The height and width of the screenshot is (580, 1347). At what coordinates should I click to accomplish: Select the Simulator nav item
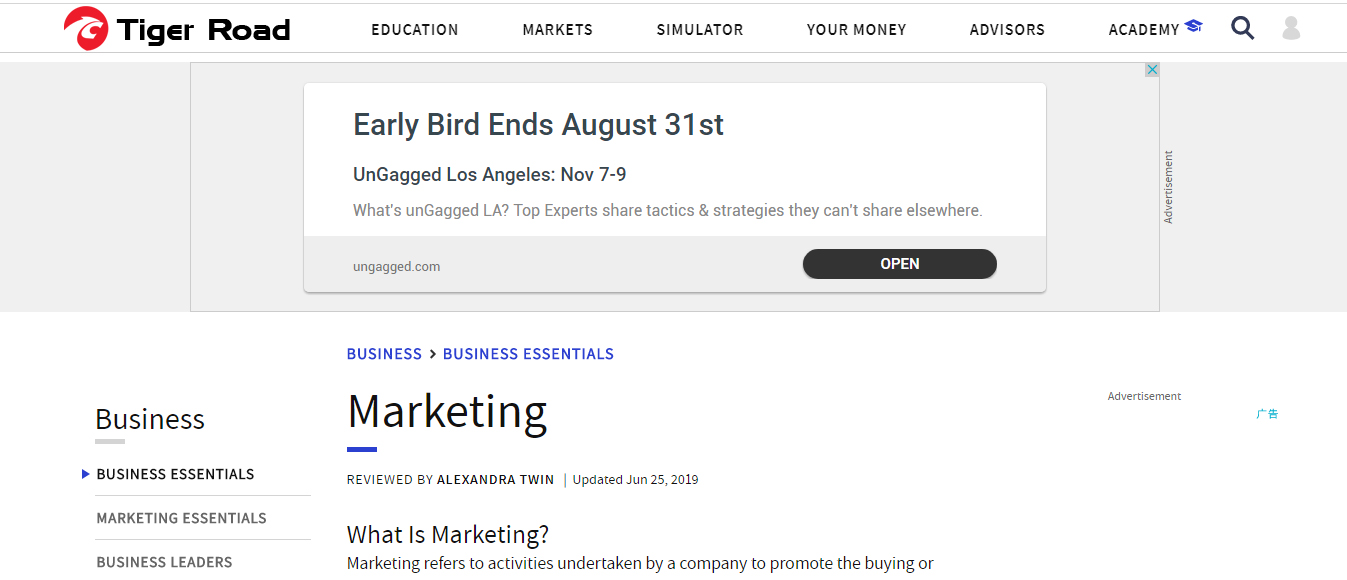coord(700,30)
